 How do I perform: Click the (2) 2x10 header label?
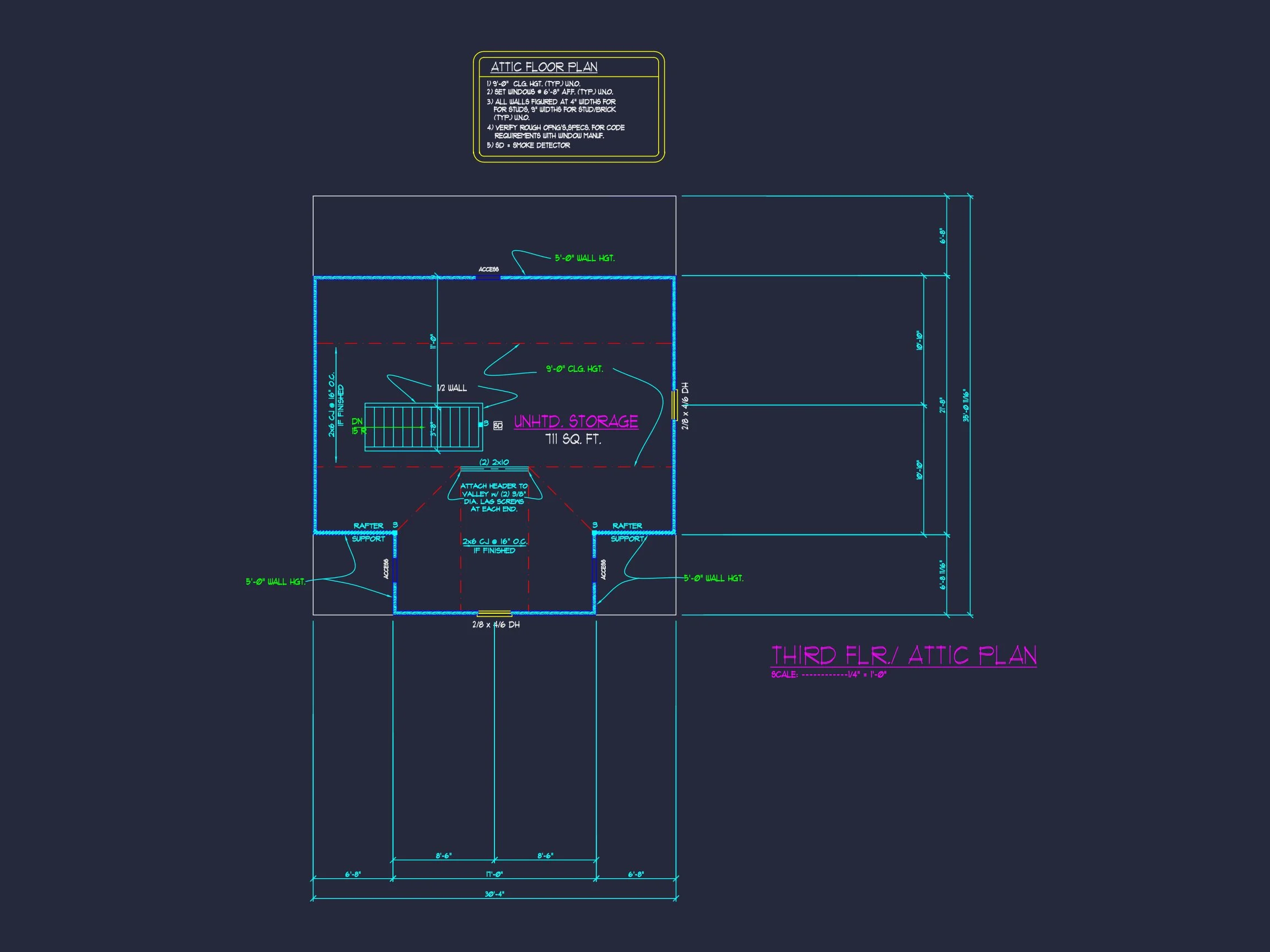[x=494, y=462]
